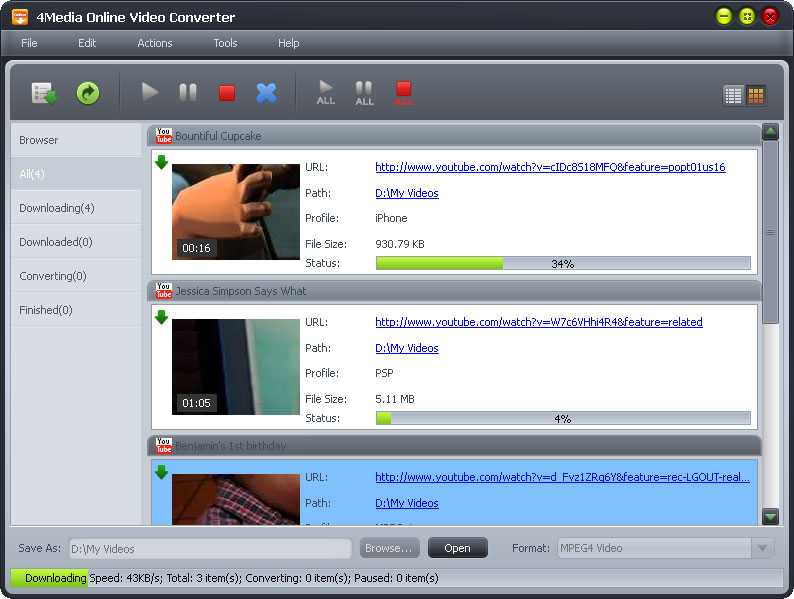Screen dimensions: 794x599
Task: Expand the Format MPEG4 Video dropdown
Action: (665, 548)
